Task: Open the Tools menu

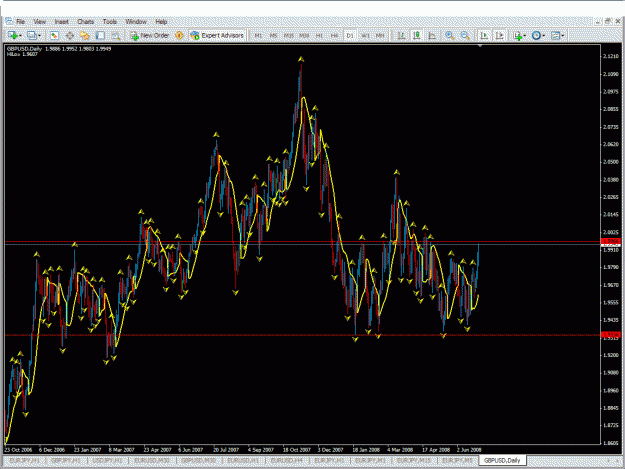Action: [x=109, y=22]
